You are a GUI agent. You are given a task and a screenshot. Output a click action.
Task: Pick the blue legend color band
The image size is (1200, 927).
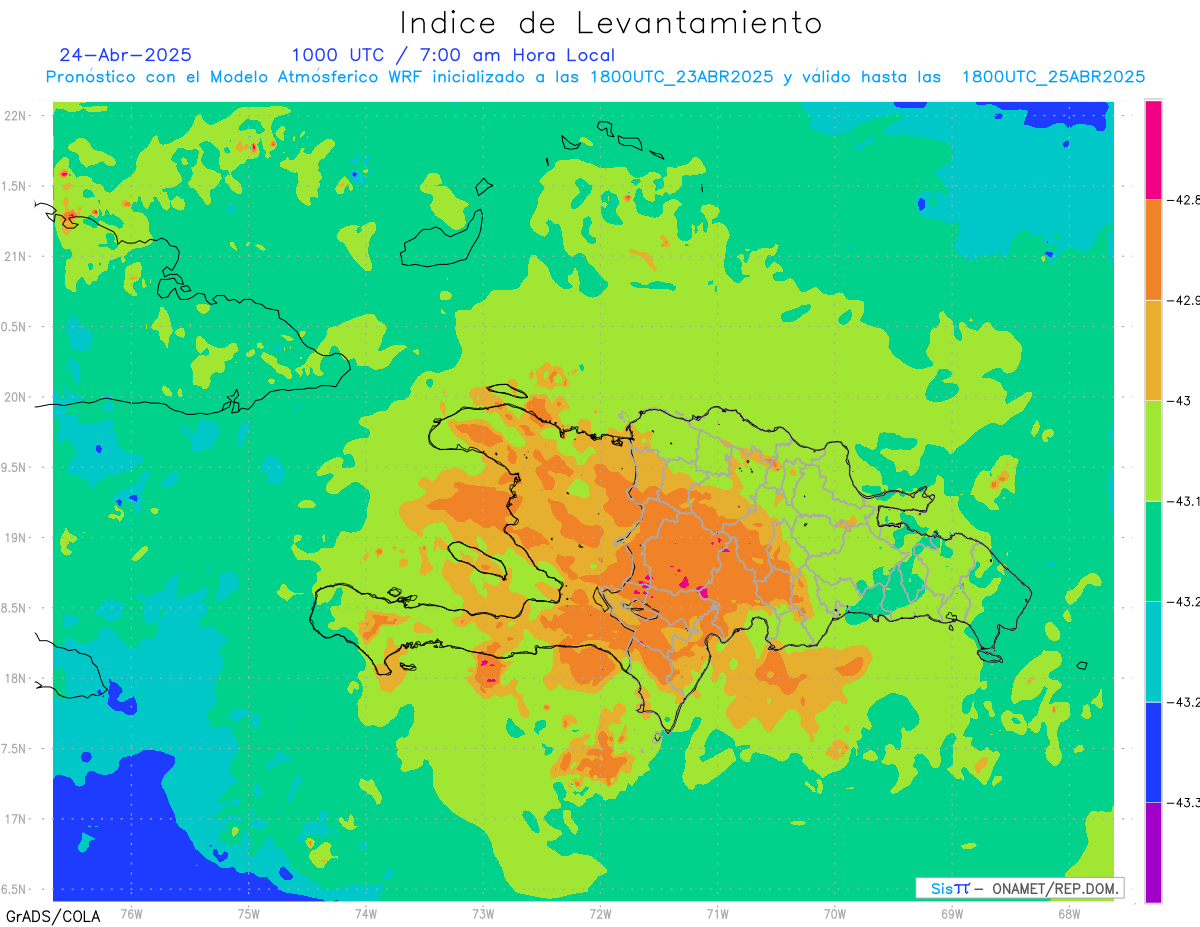1153,752
